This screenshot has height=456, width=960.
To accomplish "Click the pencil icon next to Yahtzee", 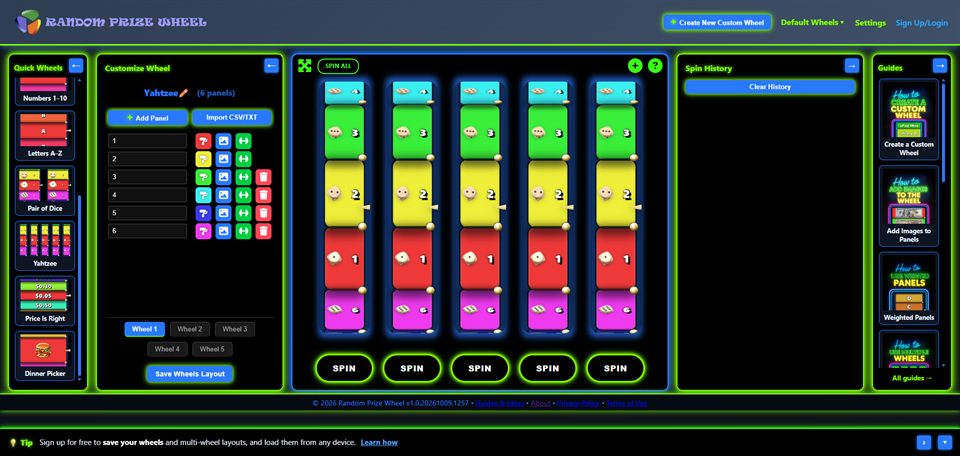I will (184, 93).
